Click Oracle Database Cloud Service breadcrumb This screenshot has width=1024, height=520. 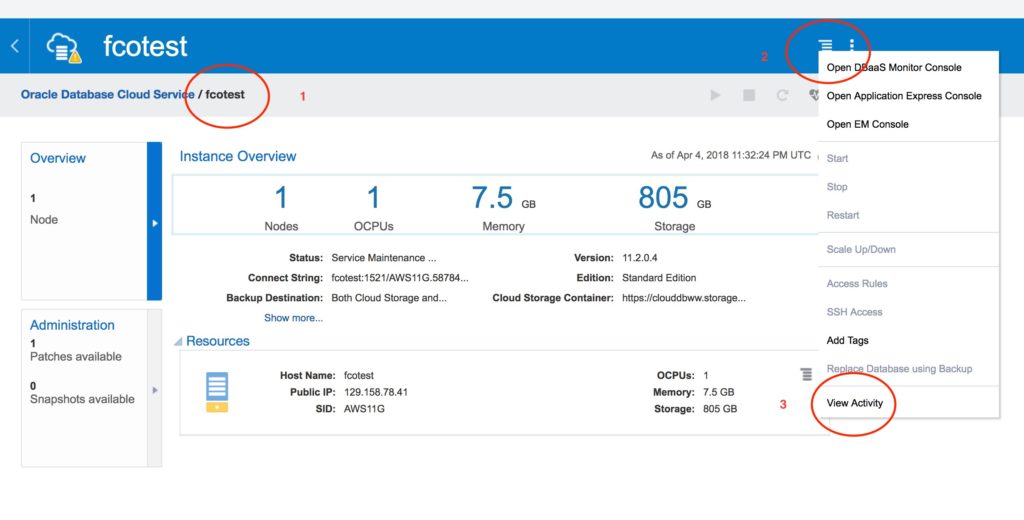click(108, 94)
